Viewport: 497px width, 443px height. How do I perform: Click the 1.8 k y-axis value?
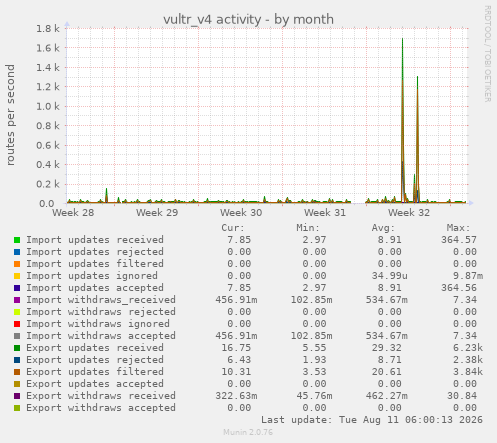pyautogui.click(x=48, y=29)
